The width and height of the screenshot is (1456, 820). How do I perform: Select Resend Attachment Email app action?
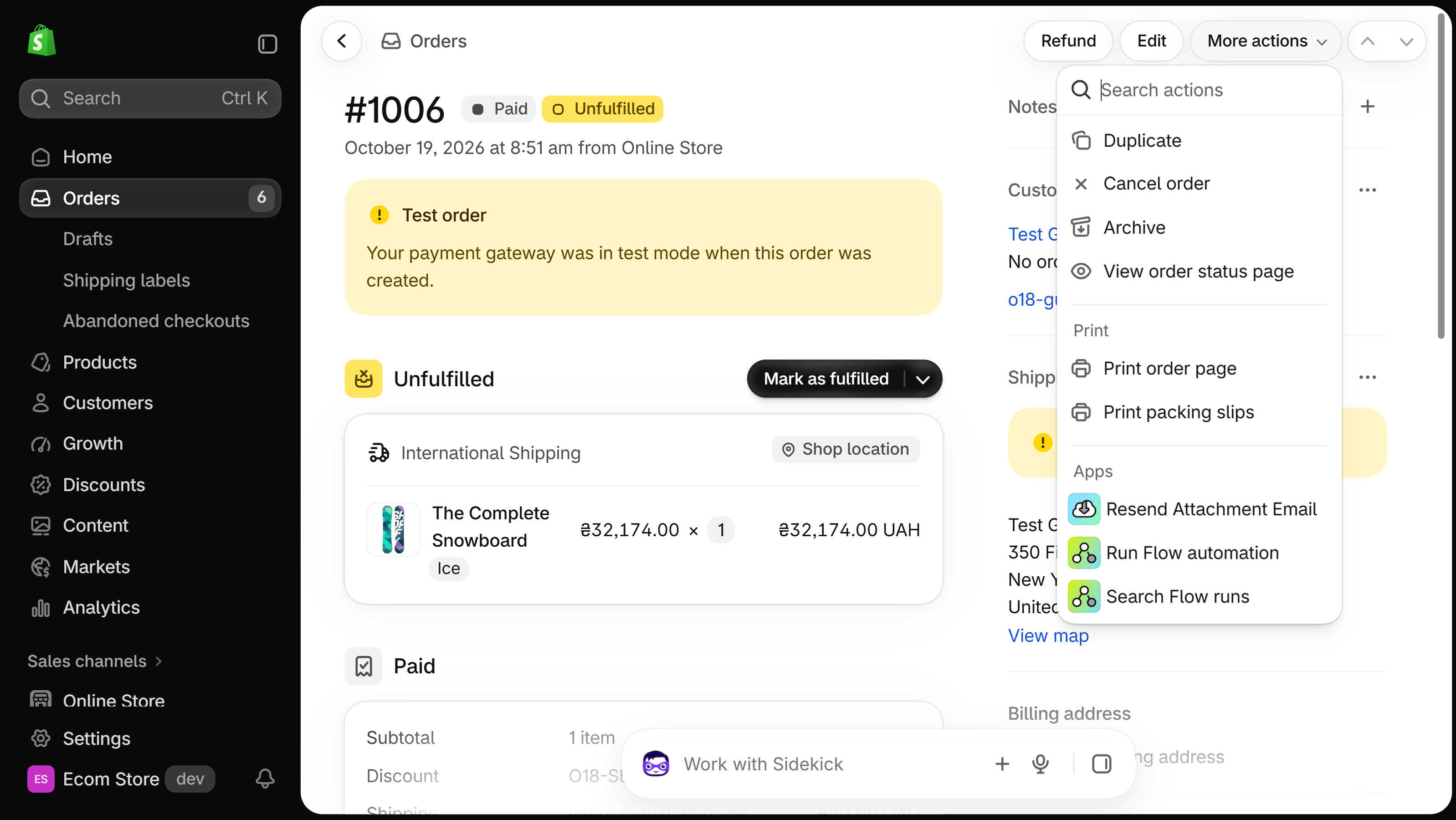click(x=1198, y=508)
